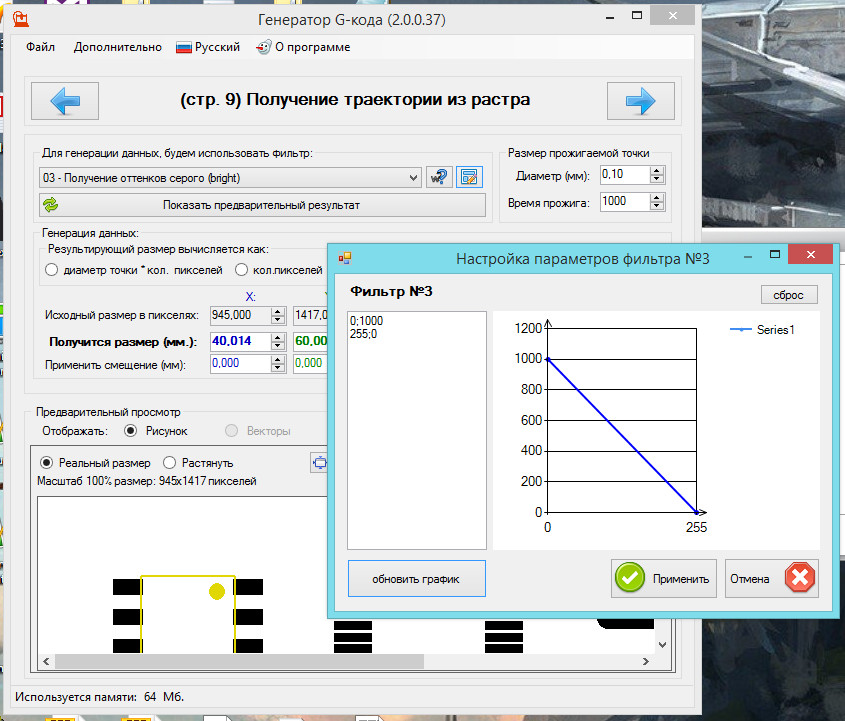Click the 'сброс' reset button
845x721 pixels.
(789, 295)
